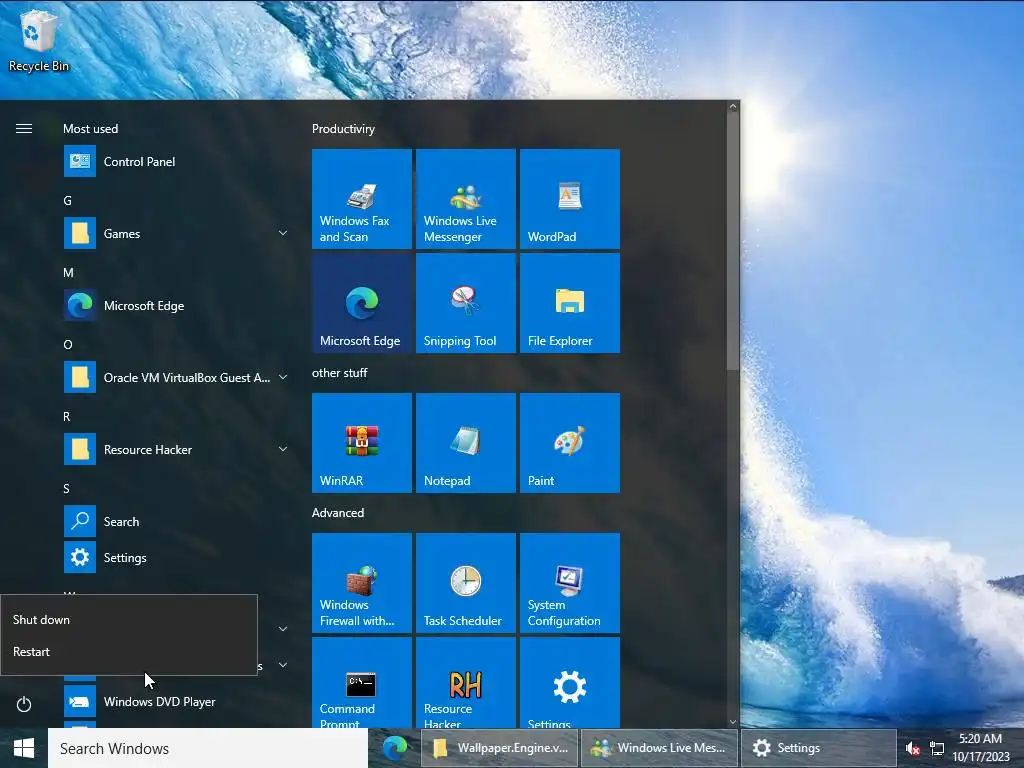1024x768 pixels.
Task: Expand Oracle VM VirtualBox Guest chevron
Action: click(x=283, y=377)
